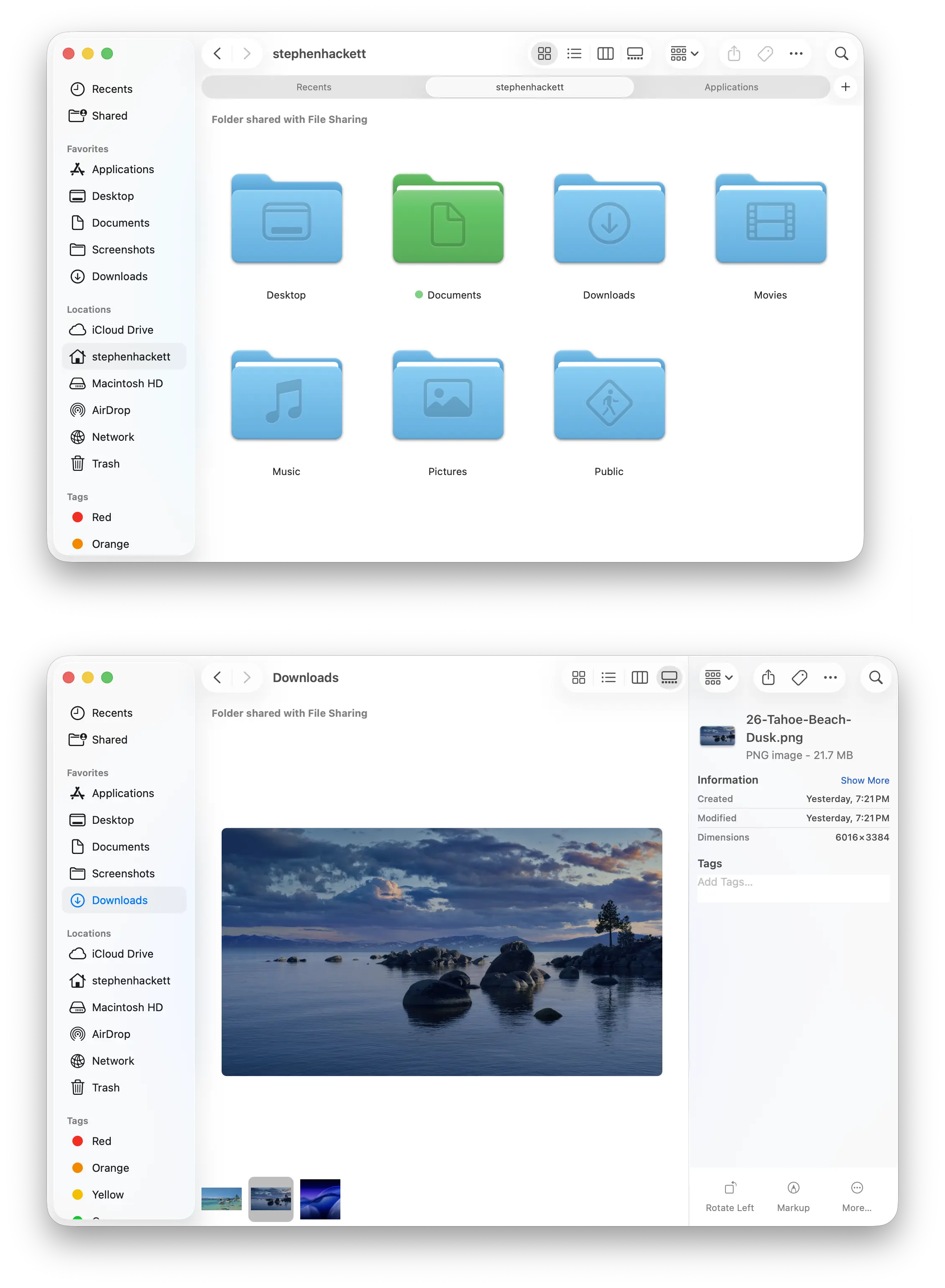The image size is (945, 1288).
Task: Switch top window to list view
Action: click(575, 54)
